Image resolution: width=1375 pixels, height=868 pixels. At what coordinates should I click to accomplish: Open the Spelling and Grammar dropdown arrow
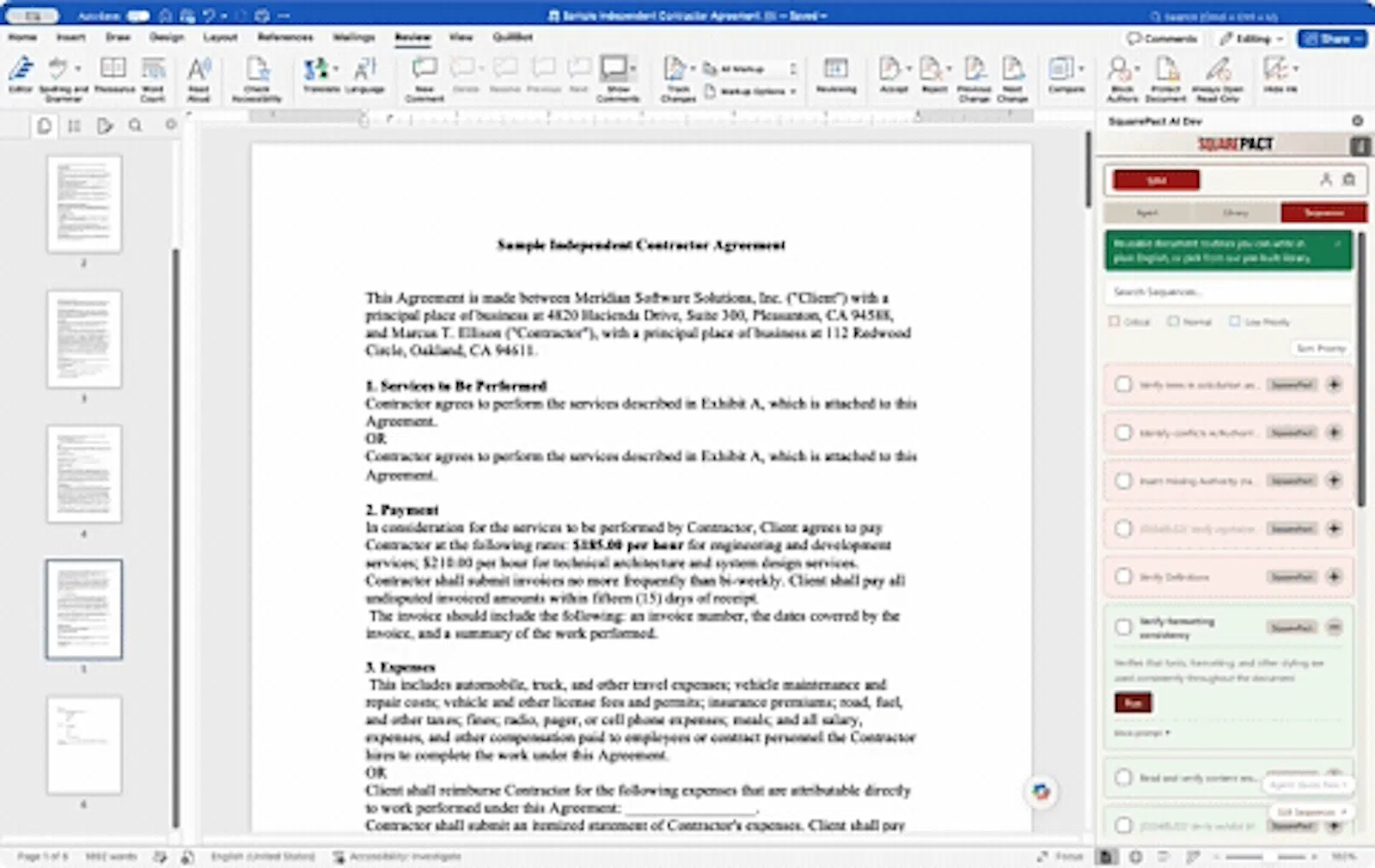click(x=78, y=69)
